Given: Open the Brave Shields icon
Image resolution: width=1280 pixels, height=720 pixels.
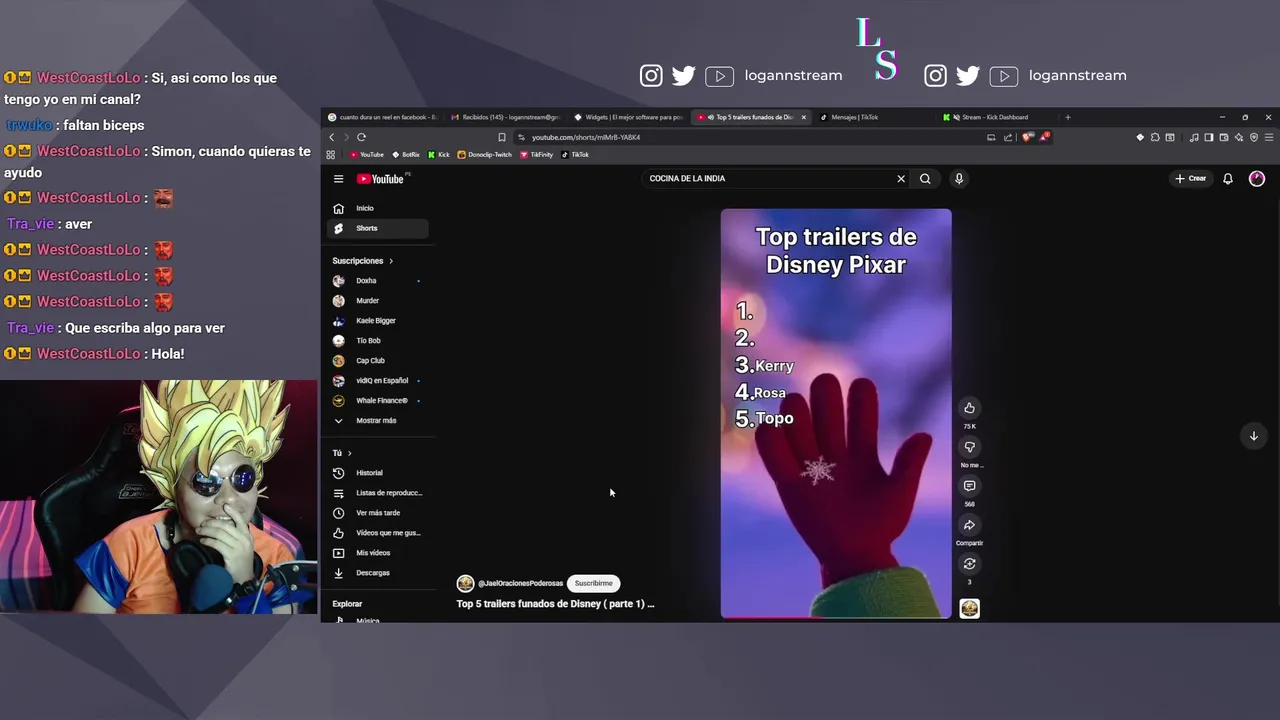Looking at the screenshot, I should click(1027, 137).
